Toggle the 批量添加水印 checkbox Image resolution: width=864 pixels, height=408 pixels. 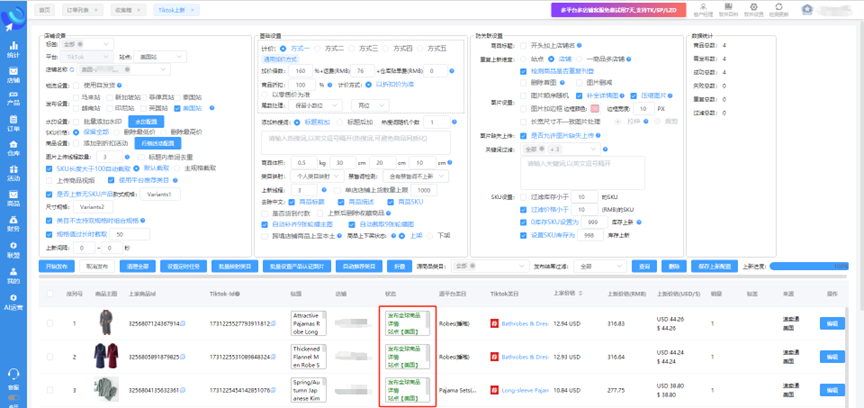pyautogui.click(x=75, y=121)
